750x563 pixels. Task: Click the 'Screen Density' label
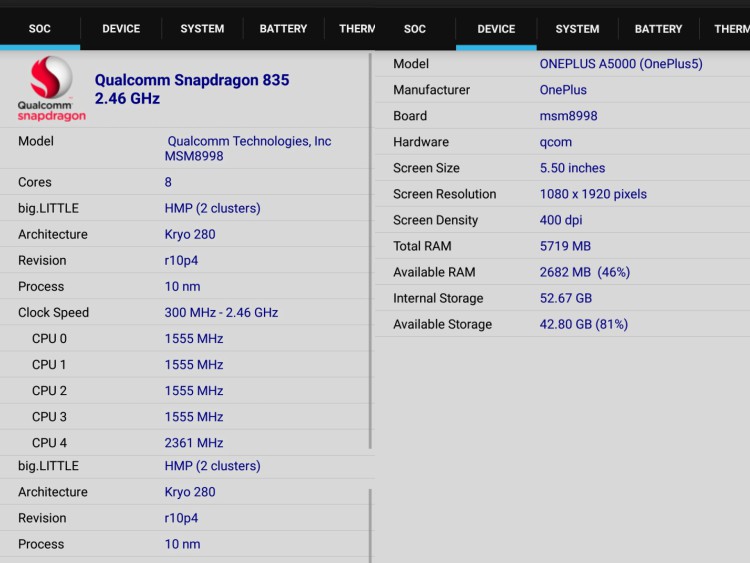click(435, 220)
